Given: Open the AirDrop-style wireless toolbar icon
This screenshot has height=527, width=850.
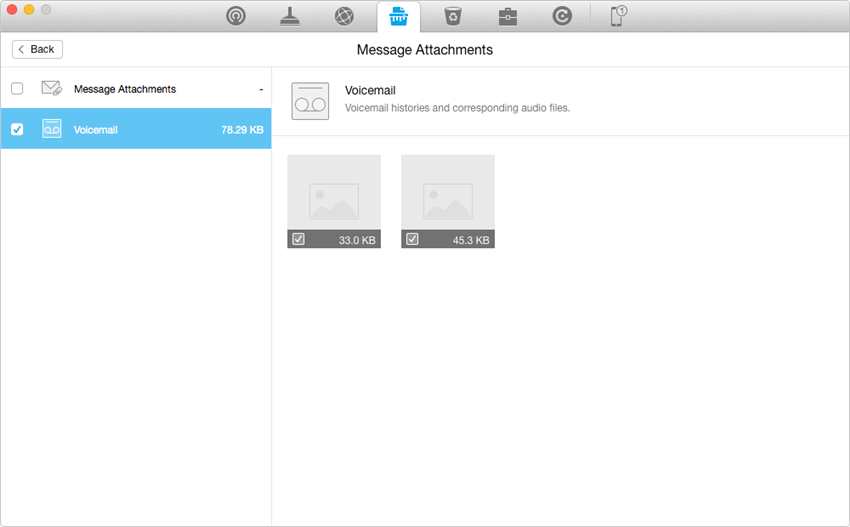Looking at the screenshot, I should click(x=236, y=16).
